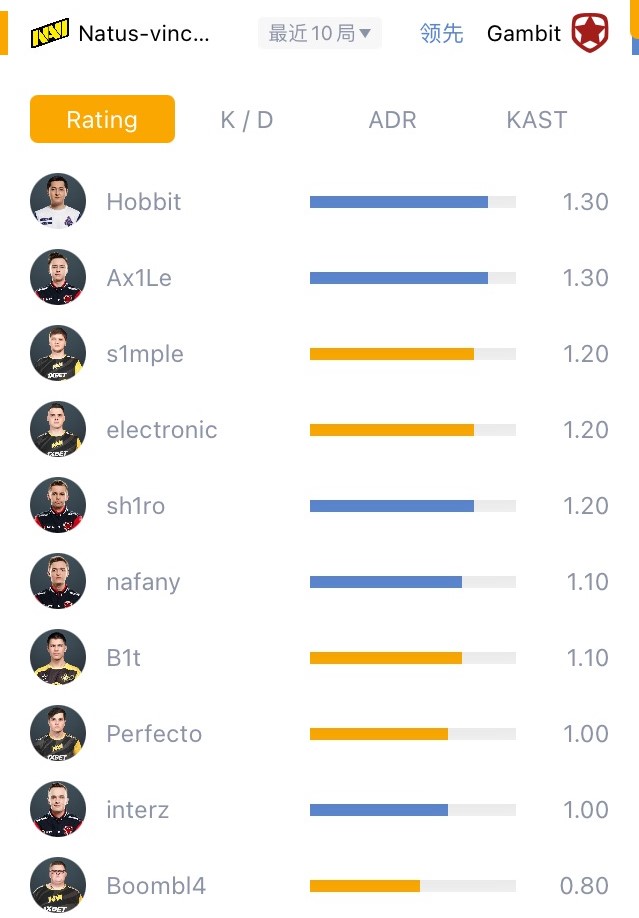This screenshot has height=918, width=639.
Task: Open Hobbit's player avatar
Action: (x=58, y=201)
